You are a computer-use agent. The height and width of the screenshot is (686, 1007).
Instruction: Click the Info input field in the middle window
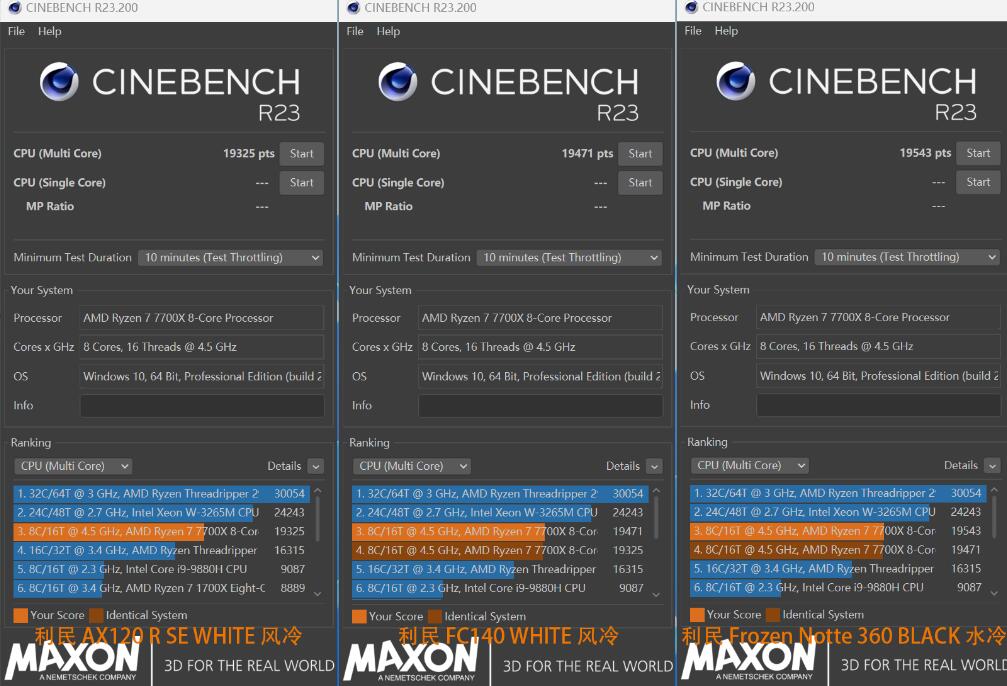540,405
